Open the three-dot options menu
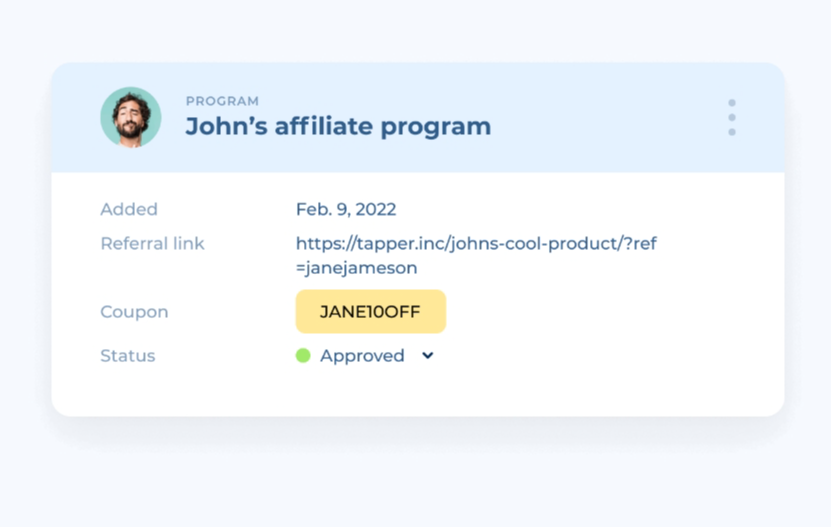831x527 pixels. (732, 117)
